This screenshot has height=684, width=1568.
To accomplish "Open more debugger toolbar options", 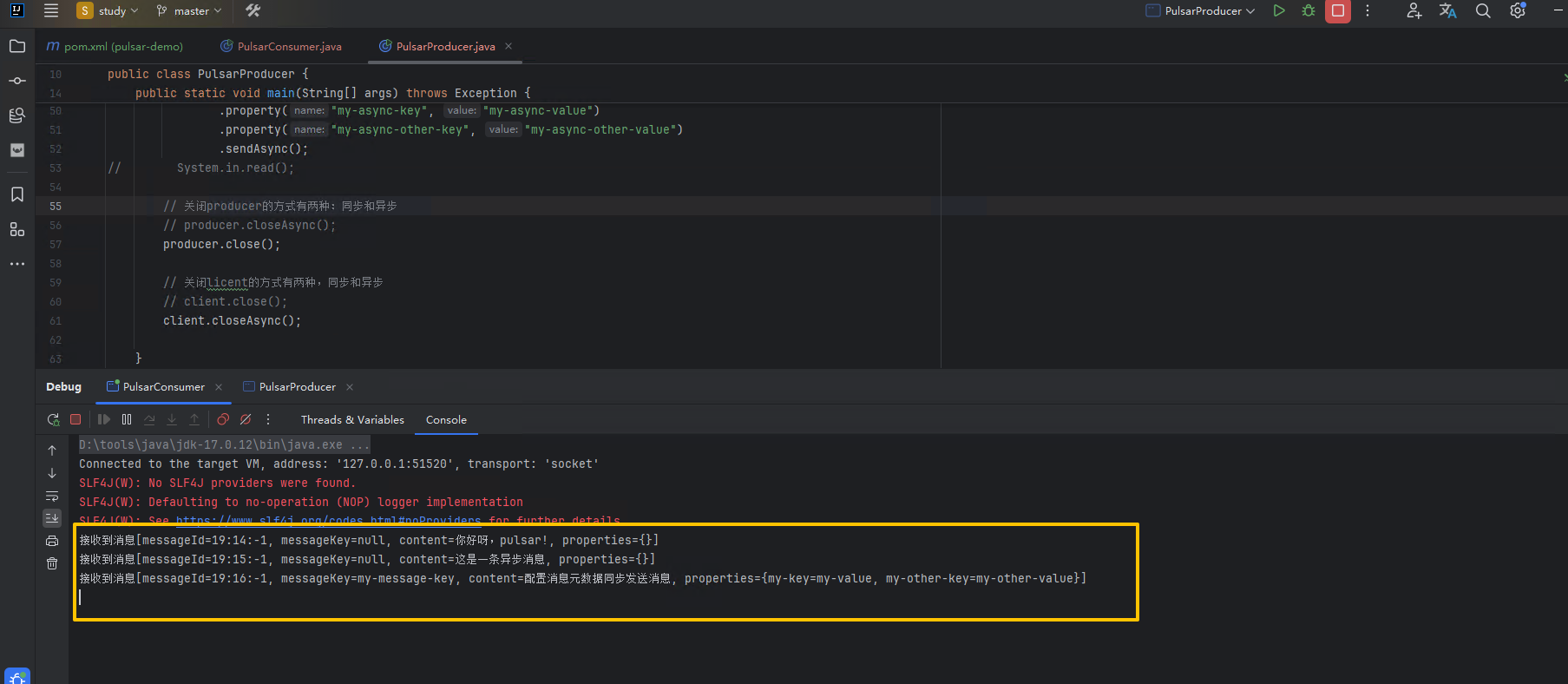I will 268,419.
